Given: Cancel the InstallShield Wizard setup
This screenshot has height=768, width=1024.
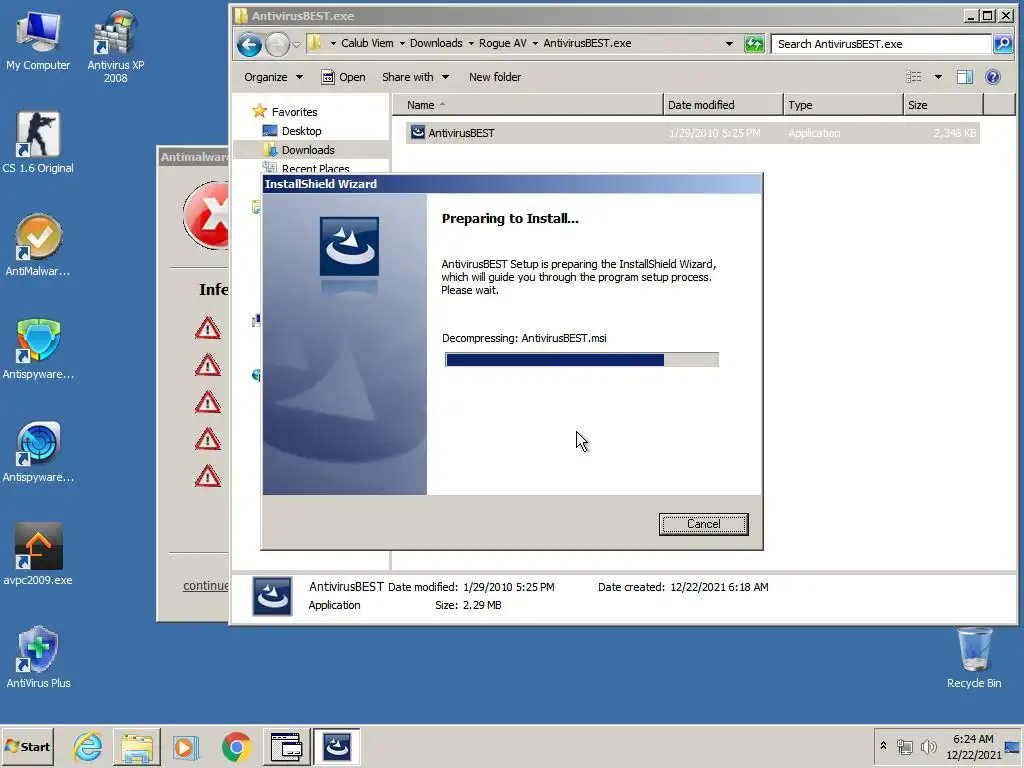Looking at the screenshot, I should point(703,524).
